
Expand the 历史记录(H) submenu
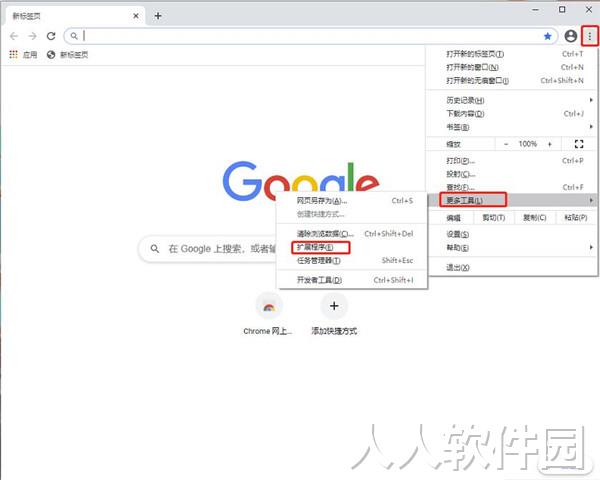512,100
